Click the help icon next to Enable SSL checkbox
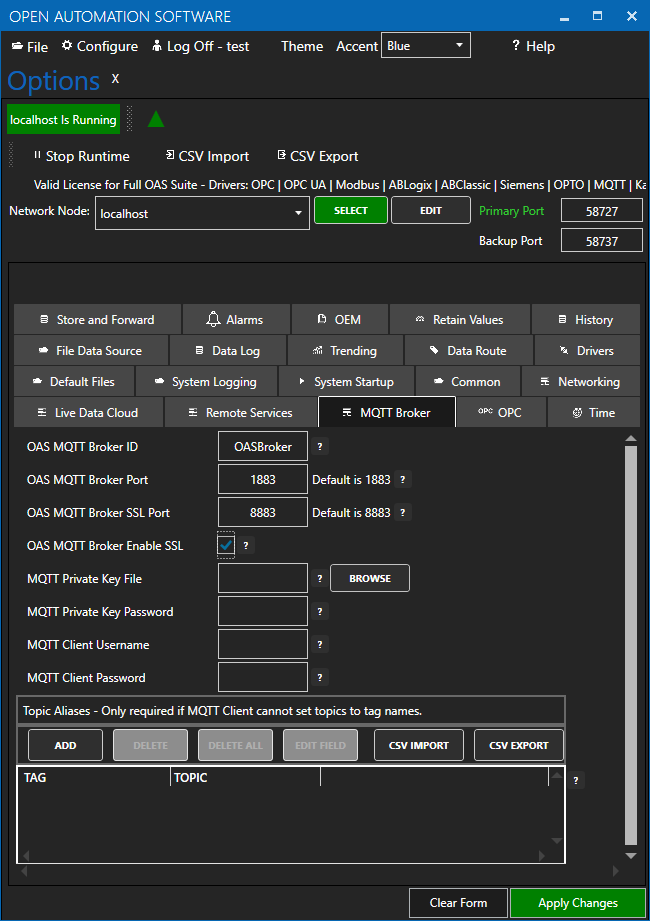This screenshot has width=650, height=921. coord(247,545)
